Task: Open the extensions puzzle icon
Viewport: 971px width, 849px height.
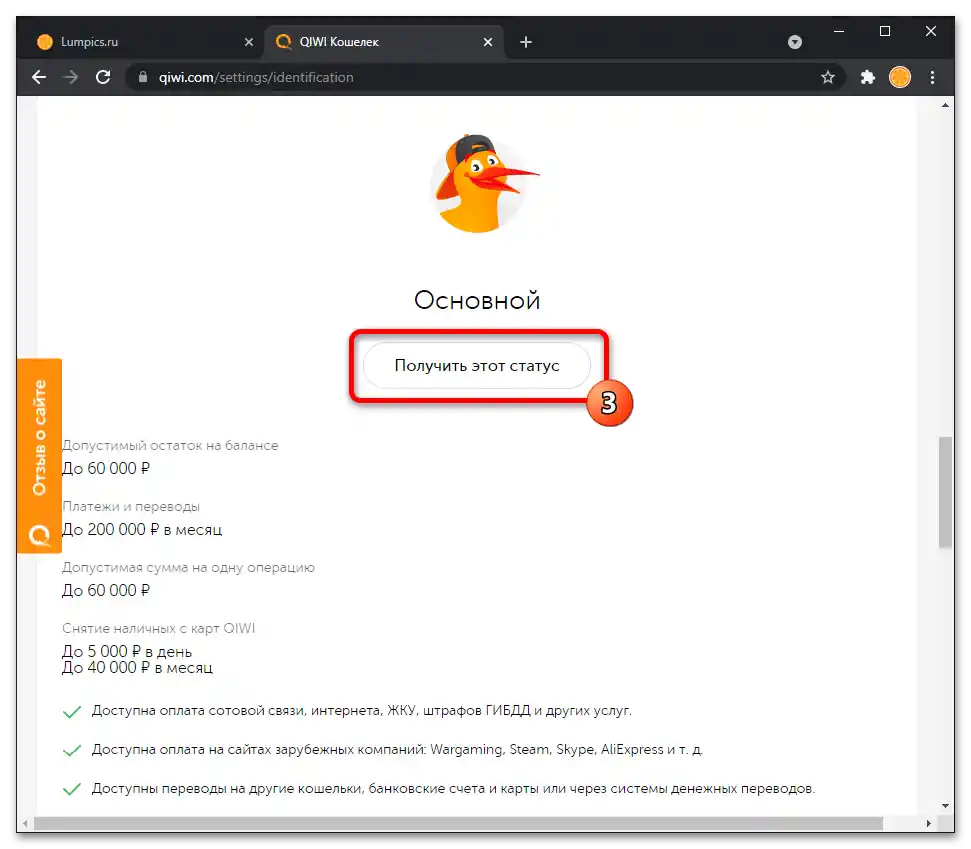Action: 868,77
